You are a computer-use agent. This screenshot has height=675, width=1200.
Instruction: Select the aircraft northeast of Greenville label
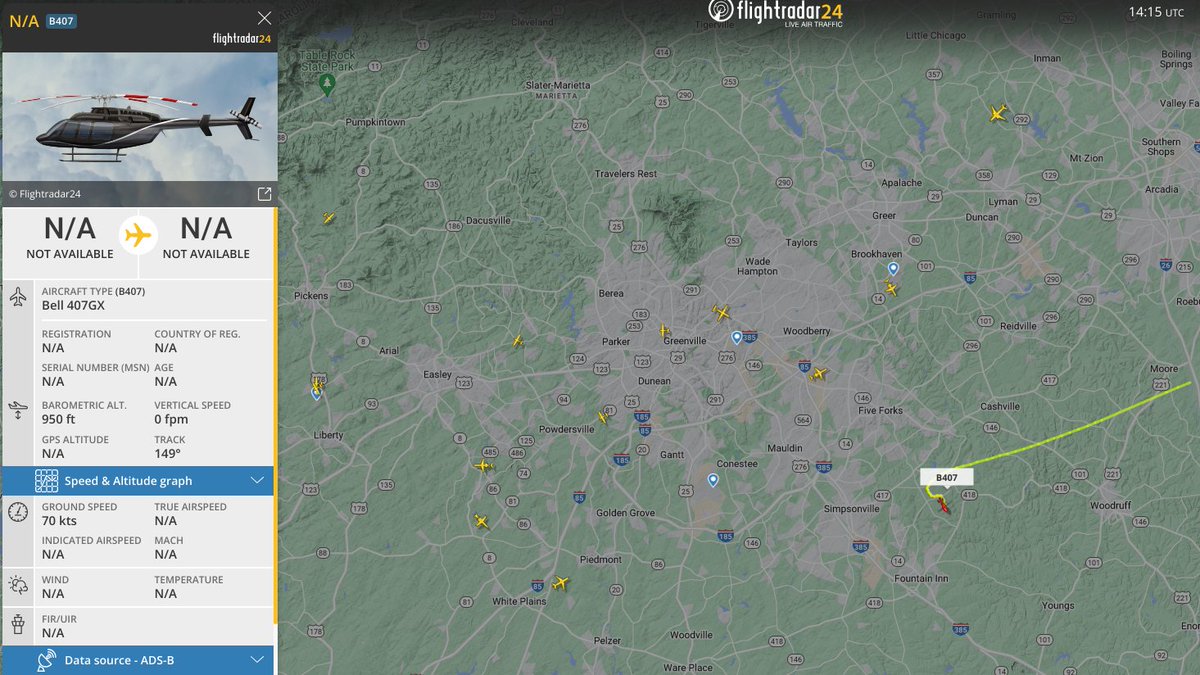pyautogui.click(x=721, y=313)
